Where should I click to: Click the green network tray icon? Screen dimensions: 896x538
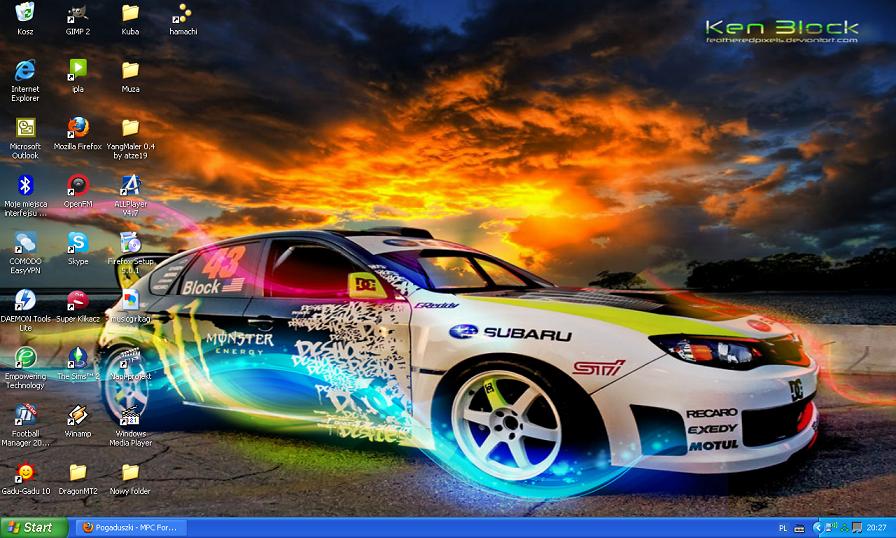tap(845, 528)
